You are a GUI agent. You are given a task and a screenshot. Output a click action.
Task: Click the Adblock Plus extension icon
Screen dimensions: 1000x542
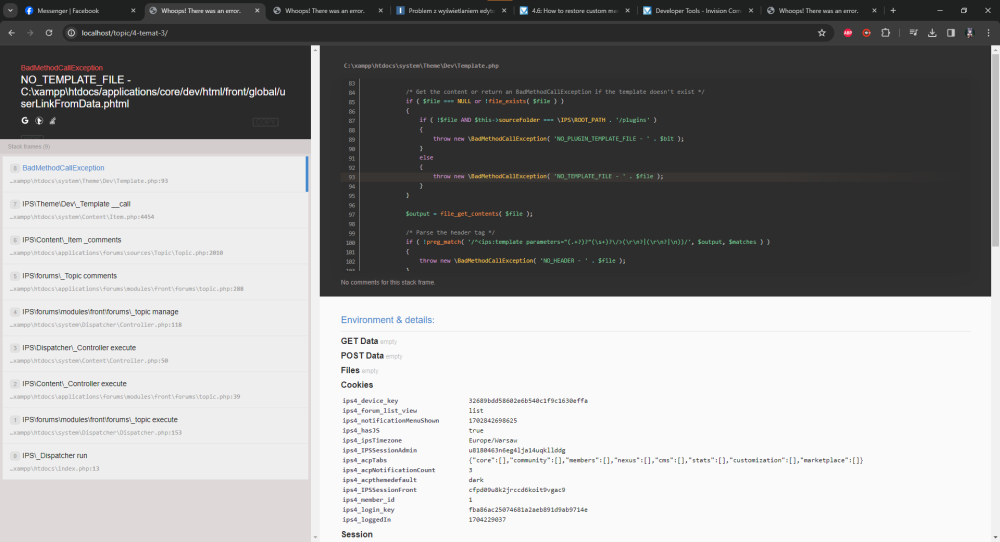point(848,32)
